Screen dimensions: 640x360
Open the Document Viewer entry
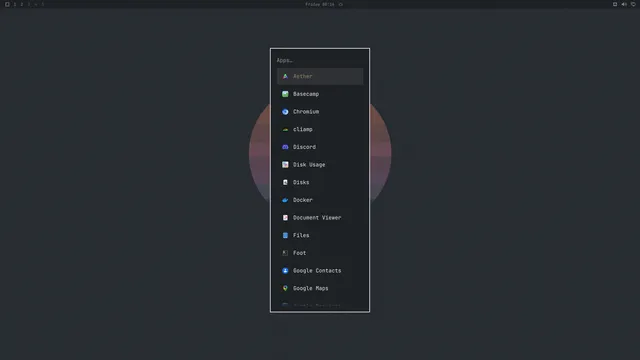coord(320,218)
